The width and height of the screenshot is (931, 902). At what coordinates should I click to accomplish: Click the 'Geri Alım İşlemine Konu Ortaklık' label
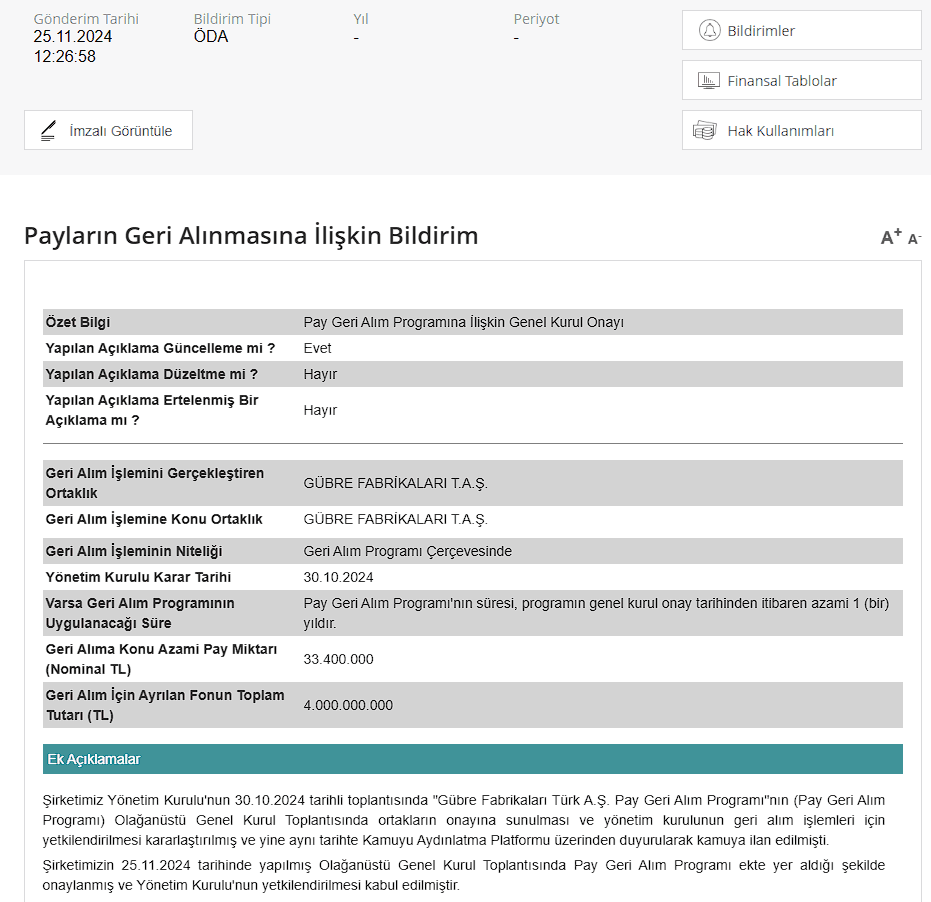point(154,520)
